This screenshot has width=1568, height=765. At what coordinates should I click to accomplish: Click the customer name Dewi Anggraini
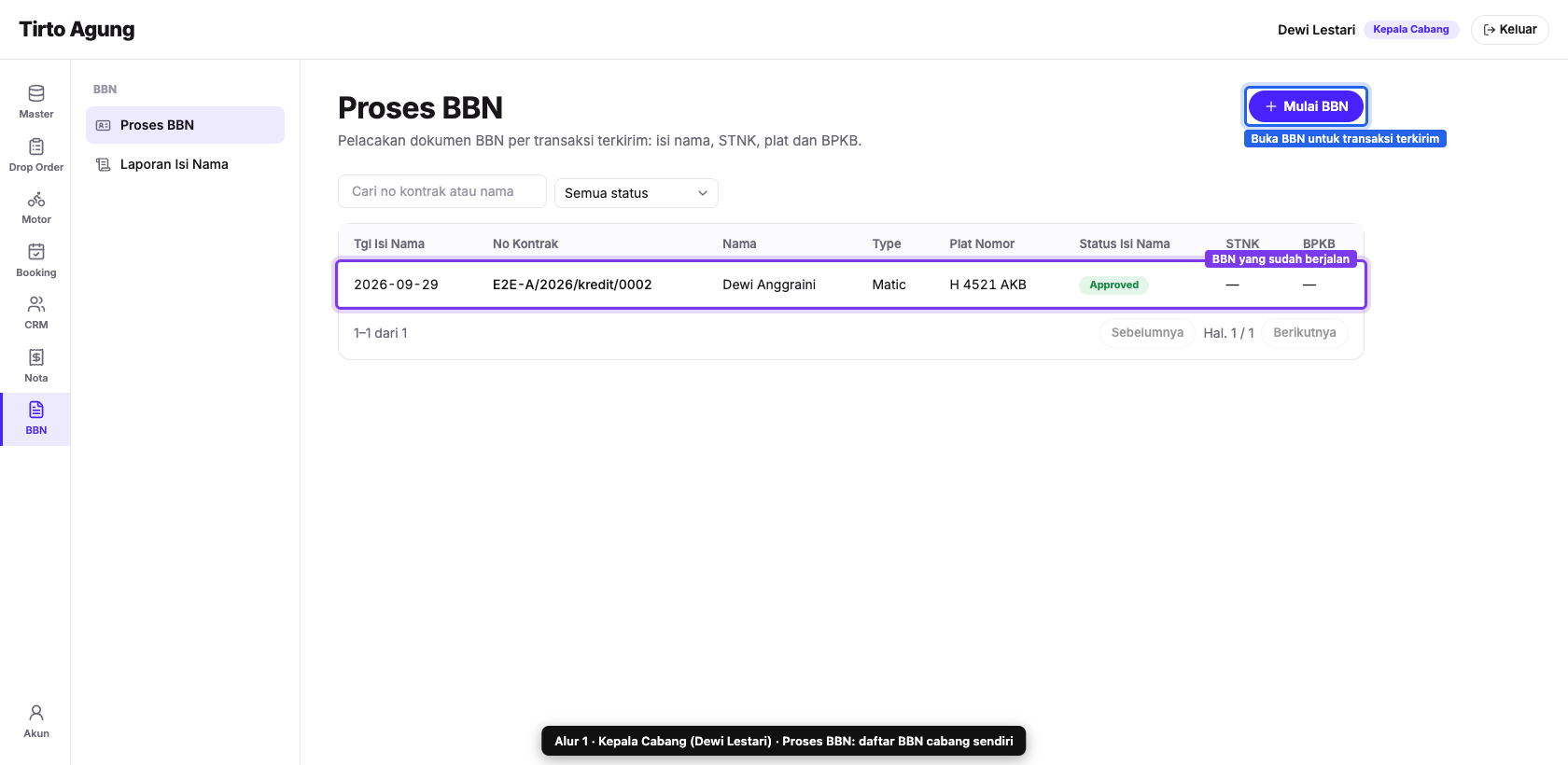(769, 285)
